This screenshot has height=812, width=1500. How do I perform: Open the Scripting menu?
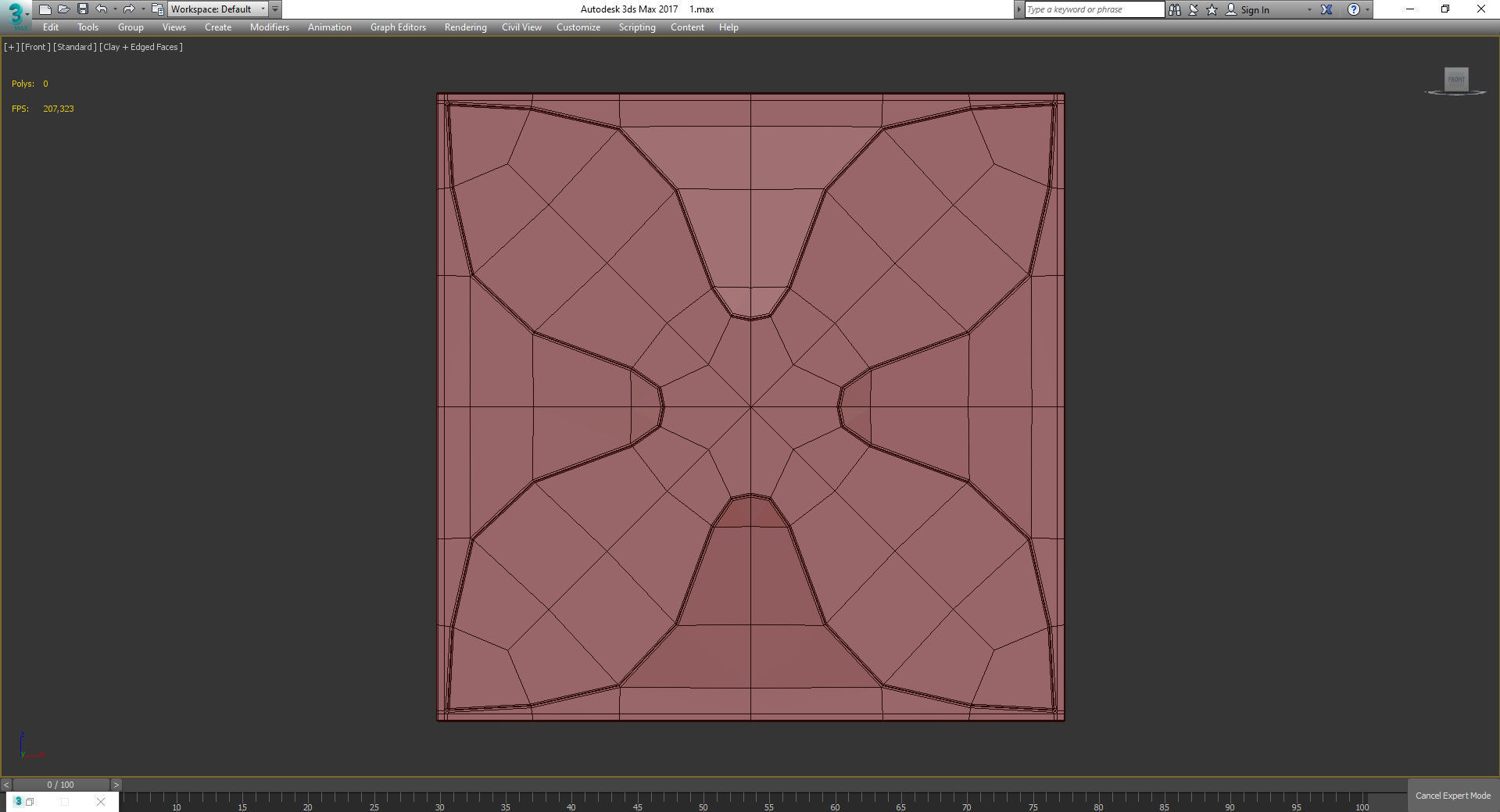pos(637,27)
